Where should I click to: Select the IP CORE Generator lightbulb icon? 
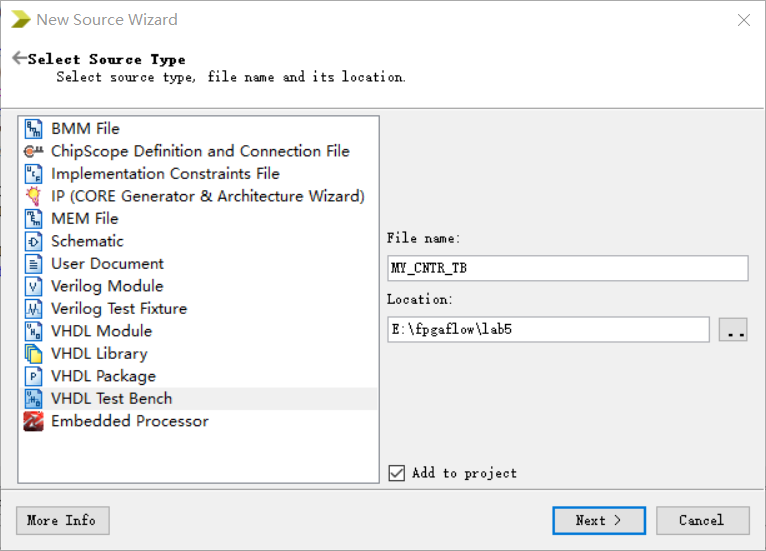click(x=33, y=196)
